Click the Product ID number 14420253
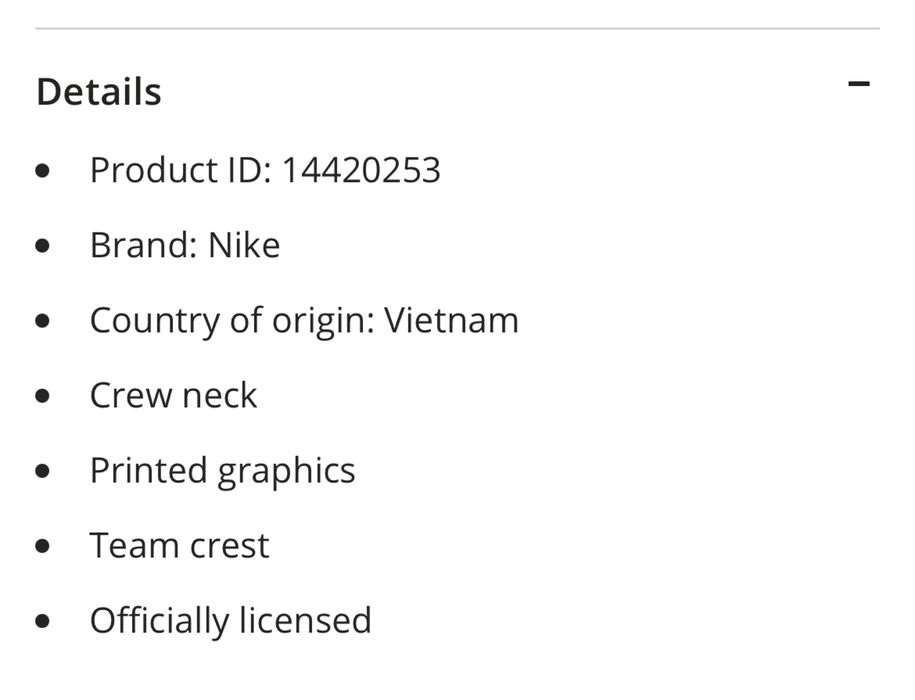The width and height of the screenshot is (915, 700). pyautogui.click(x=360, y=170)
